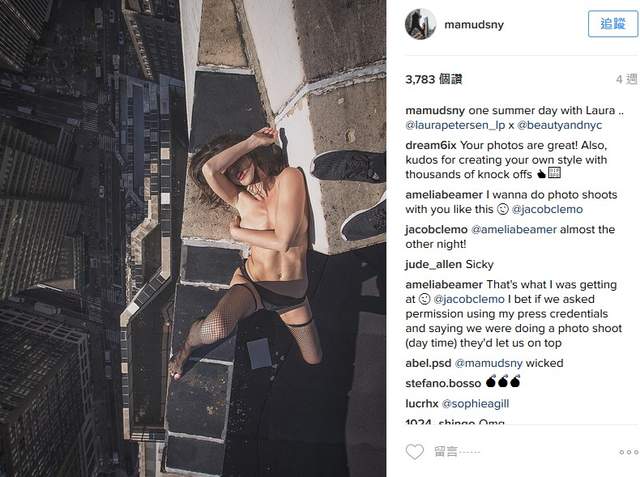Click @ameliabeamer mention in jacobclemo's comment
Image resolution: width=640 pixels, height=477 pixels.
[514, 230]
